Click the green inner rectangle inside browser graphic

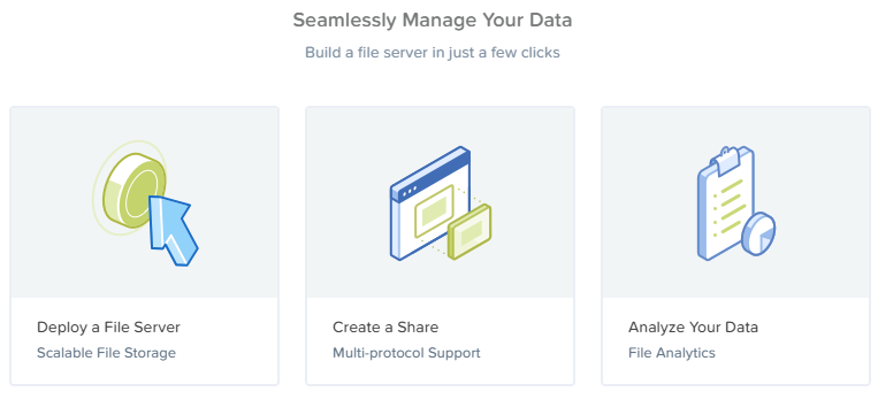coord(433,211)
